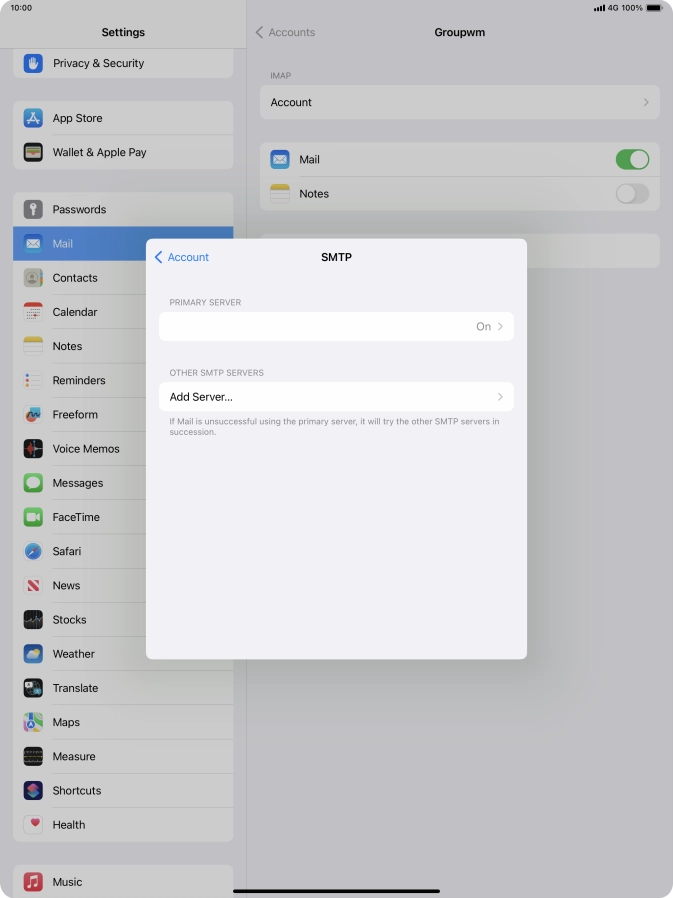Tap Add Server... option
673x898 pixels.
pos(201,397)
